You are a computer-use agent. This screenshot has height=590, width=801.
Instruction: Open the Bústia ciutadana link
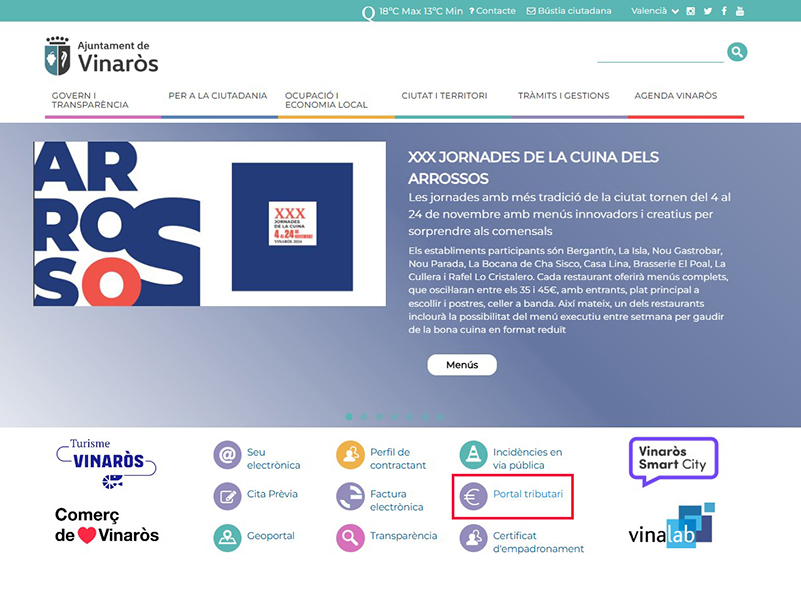pyautogui.click(x=569, y=11)
